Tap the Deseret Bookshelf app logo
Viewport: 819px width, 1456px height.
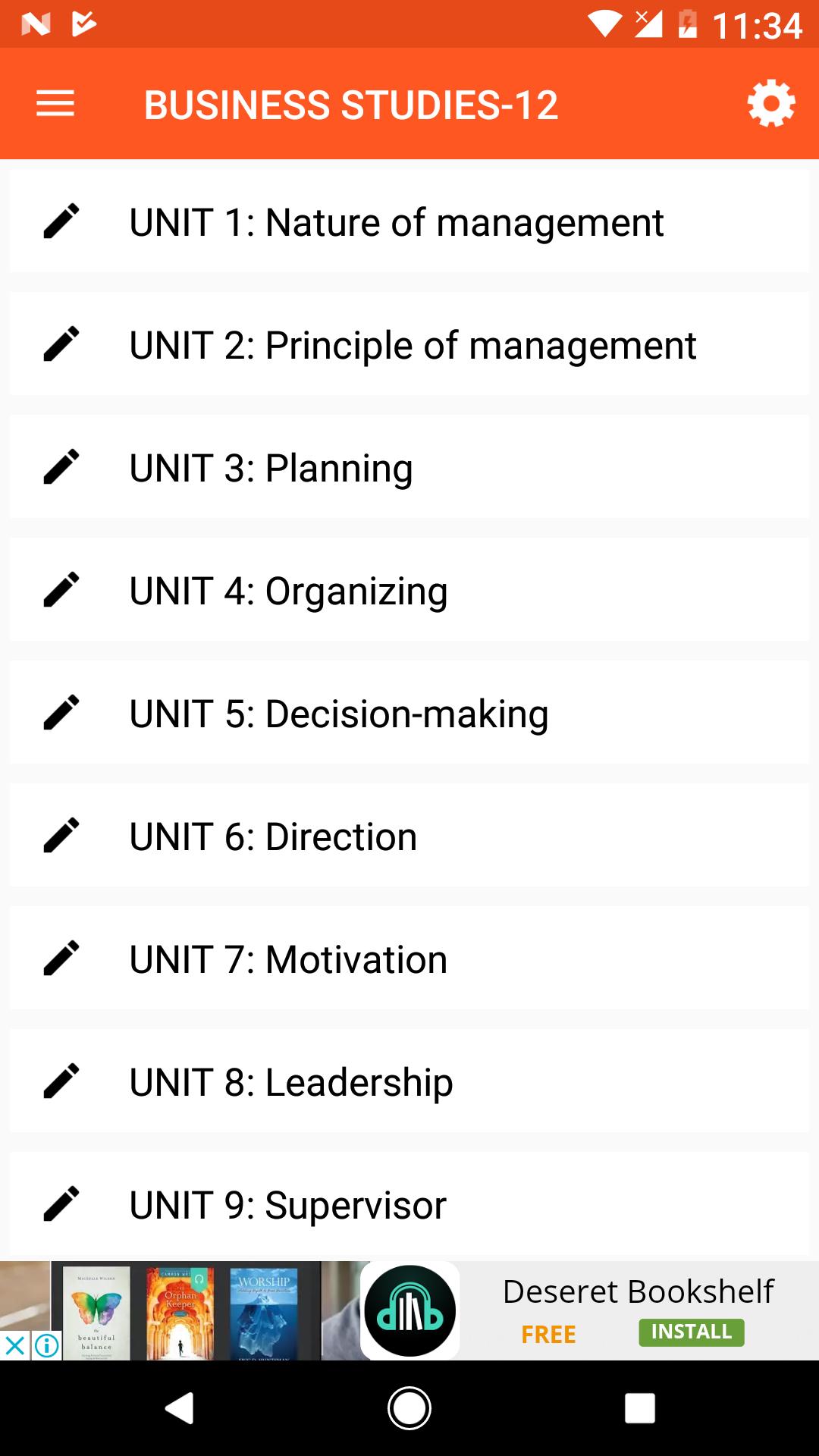(410, 1311)
